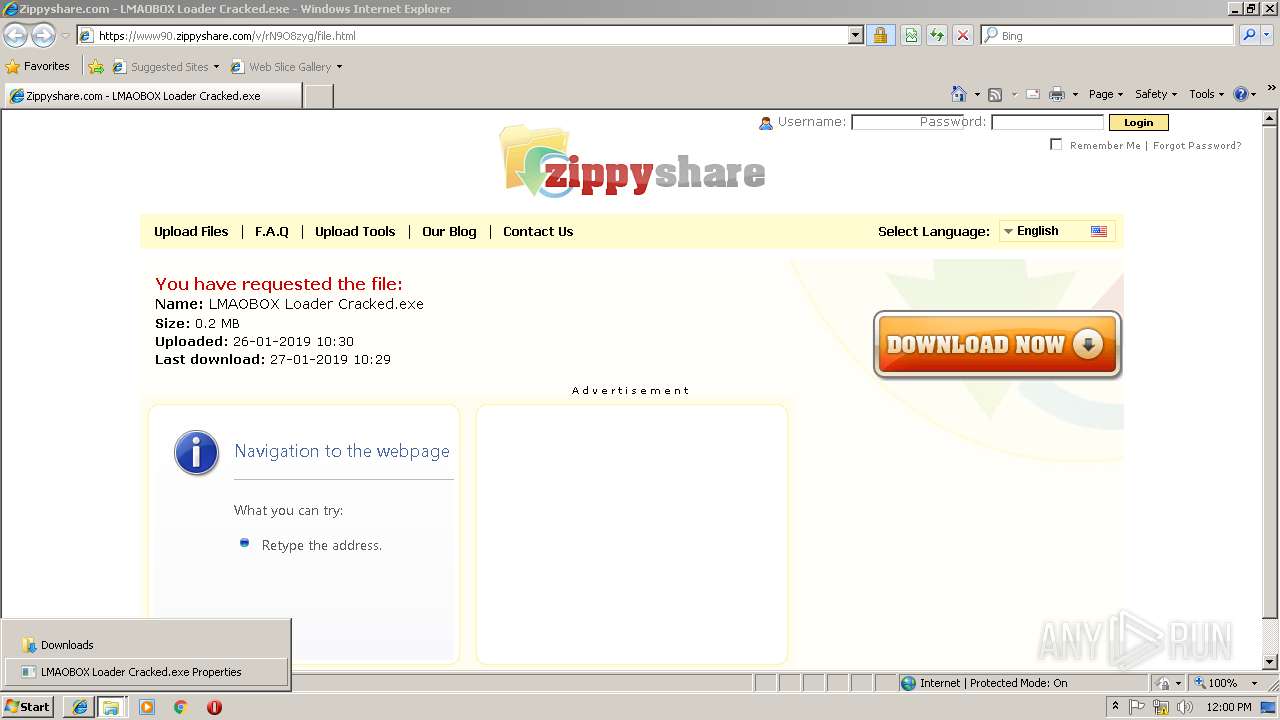Expand the Print dropdown arrow
The height and width of the screenshot is (720, 1280).
pos(1075,94)
